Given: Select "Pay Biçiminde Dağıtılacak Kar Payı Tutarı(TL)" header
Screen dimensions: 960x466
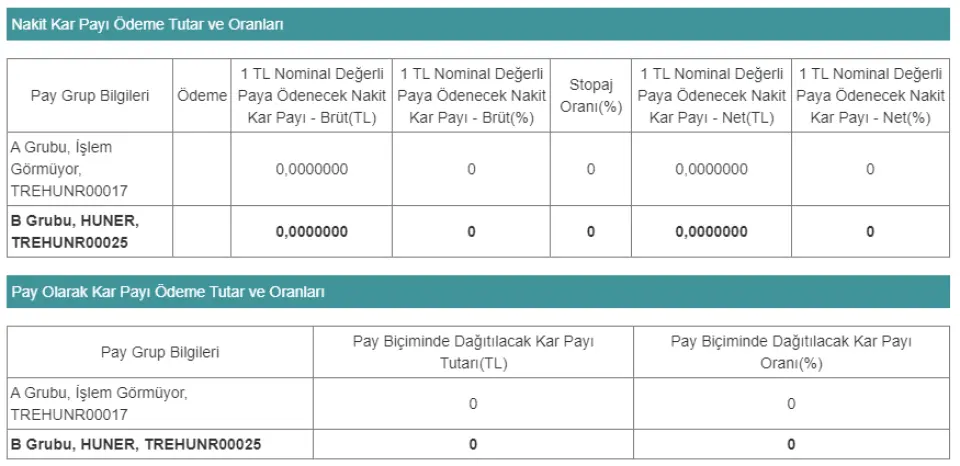Looking at the screenshot, I should 473,352.
